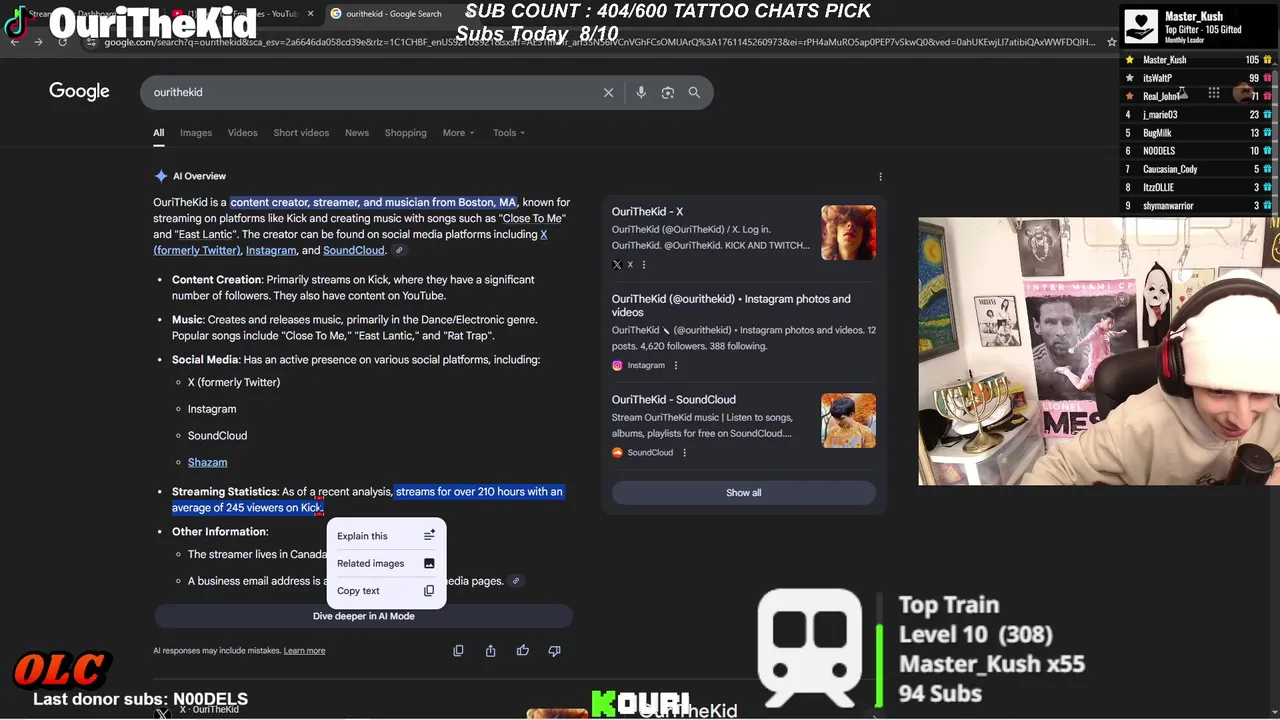Image resolution: width=1280 pixels, height=720 pixels.
Task: Switch to the All results tab
Action: [158, 133]
